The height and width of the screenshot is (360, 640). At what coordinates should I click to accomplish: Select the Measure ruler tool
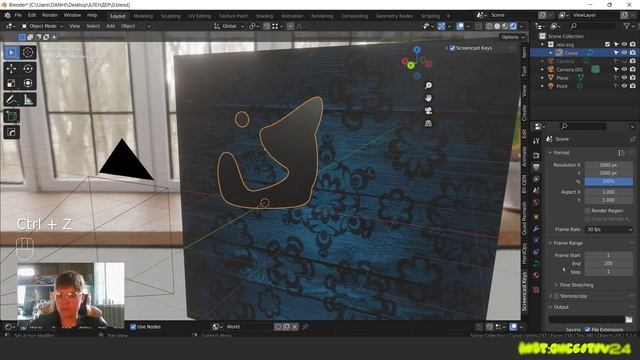click(x=28, y=100)
